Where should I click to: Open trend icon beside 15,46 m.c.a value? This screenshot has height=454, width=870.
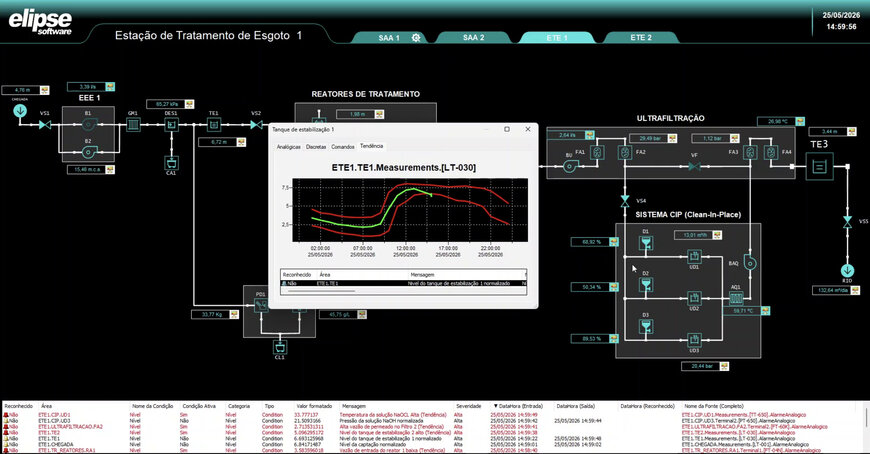pyautogui.click(x=110, y=169)
